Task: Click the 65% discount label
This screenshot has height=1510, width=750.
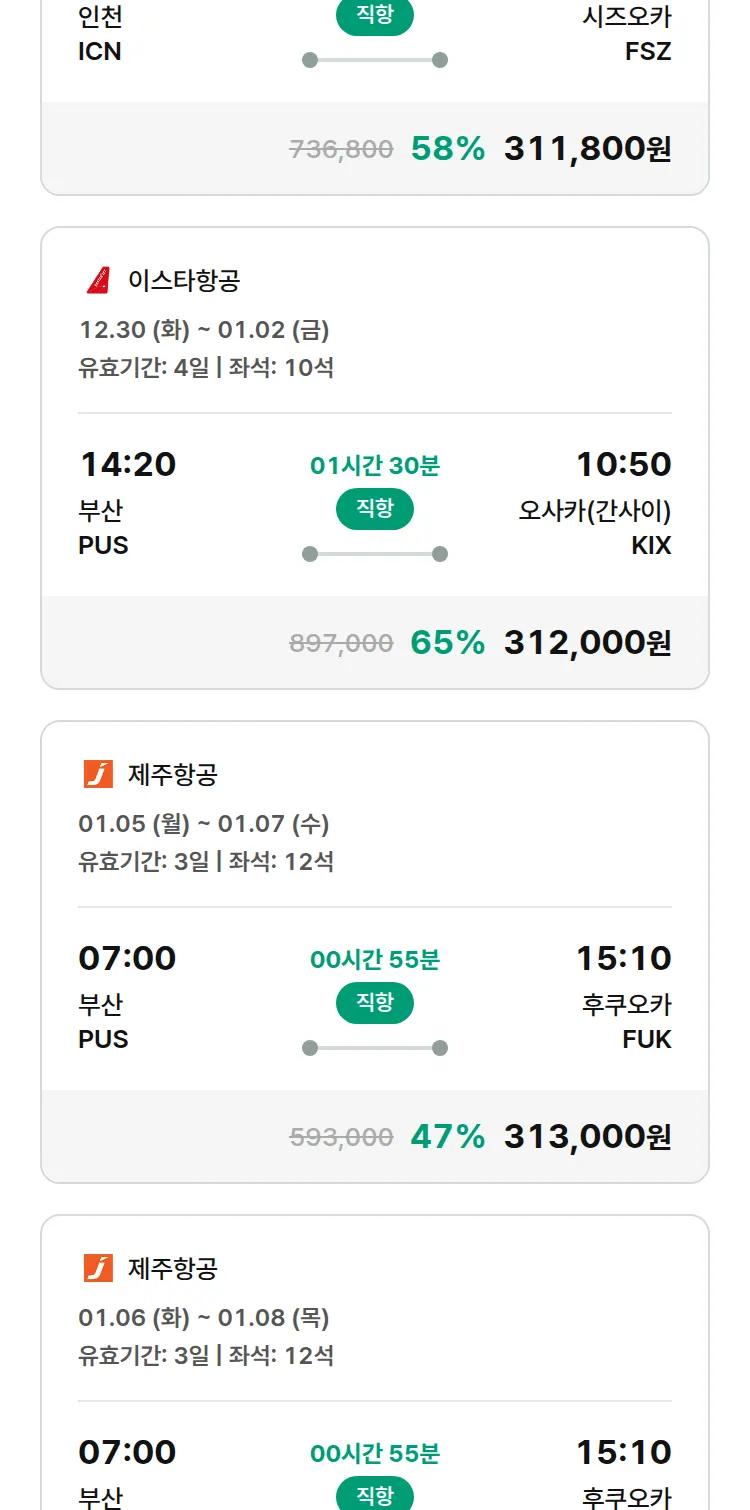Action: coord(447,643)
